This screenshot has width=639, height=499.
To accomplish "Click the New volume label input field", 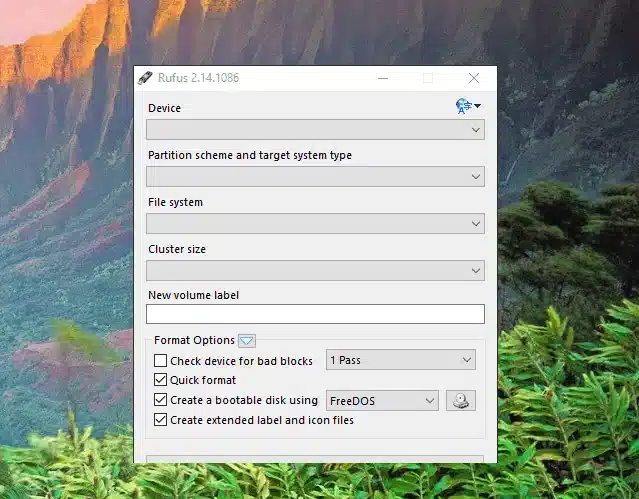I will [315, 314].
